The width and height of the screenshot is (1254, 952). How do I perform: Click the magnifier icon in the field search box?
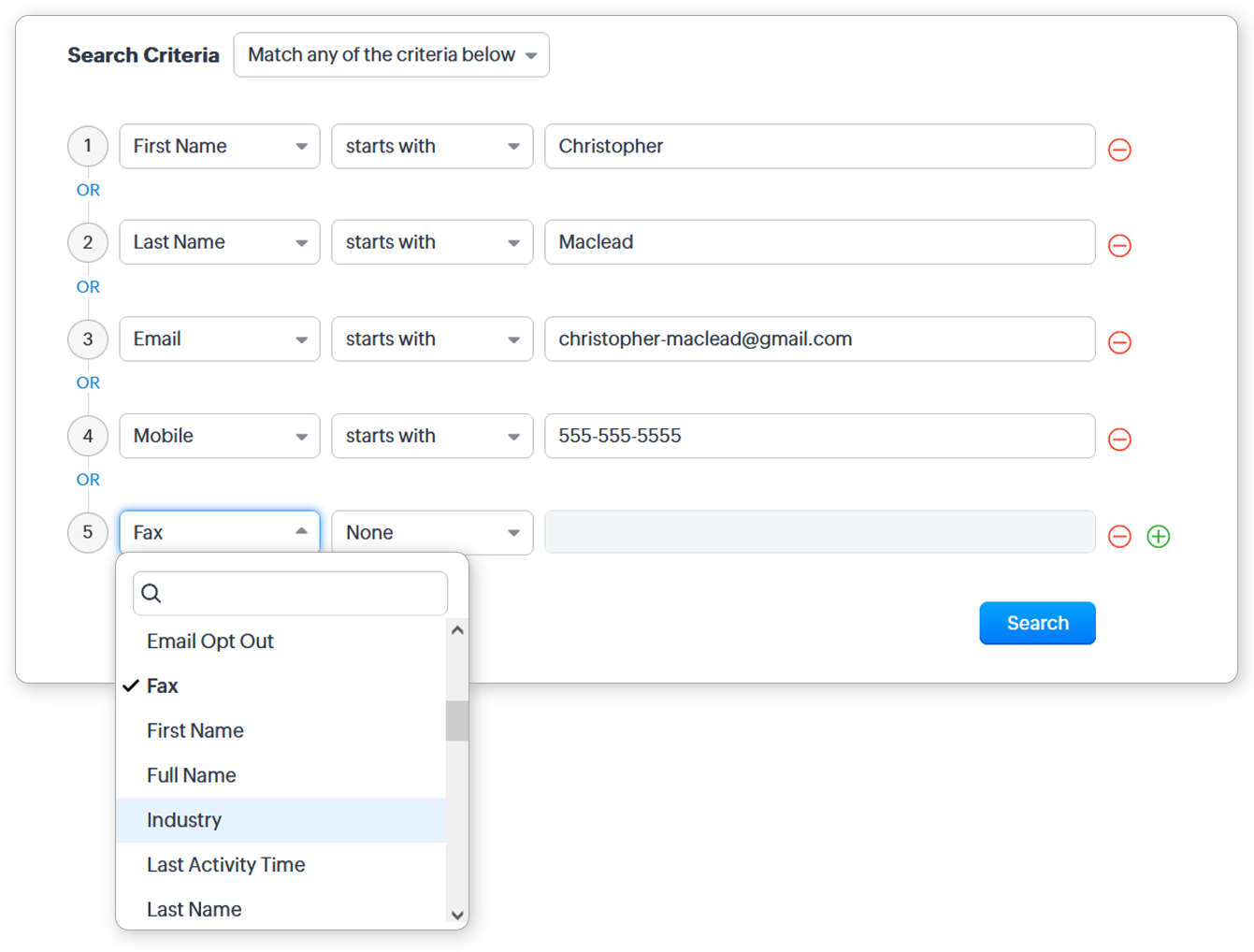point(151,593)
